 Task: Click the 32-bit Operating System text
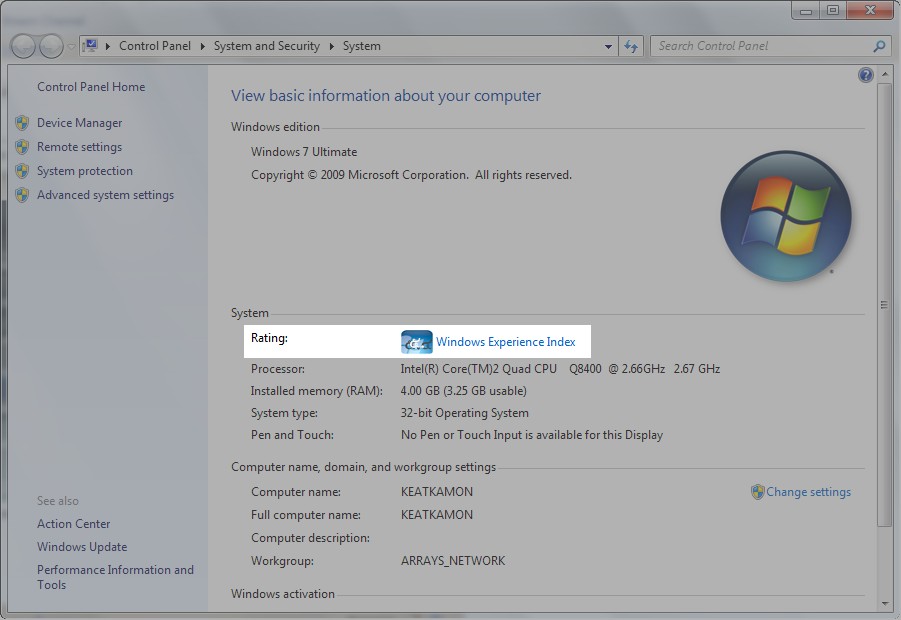[x=464, y=413]
